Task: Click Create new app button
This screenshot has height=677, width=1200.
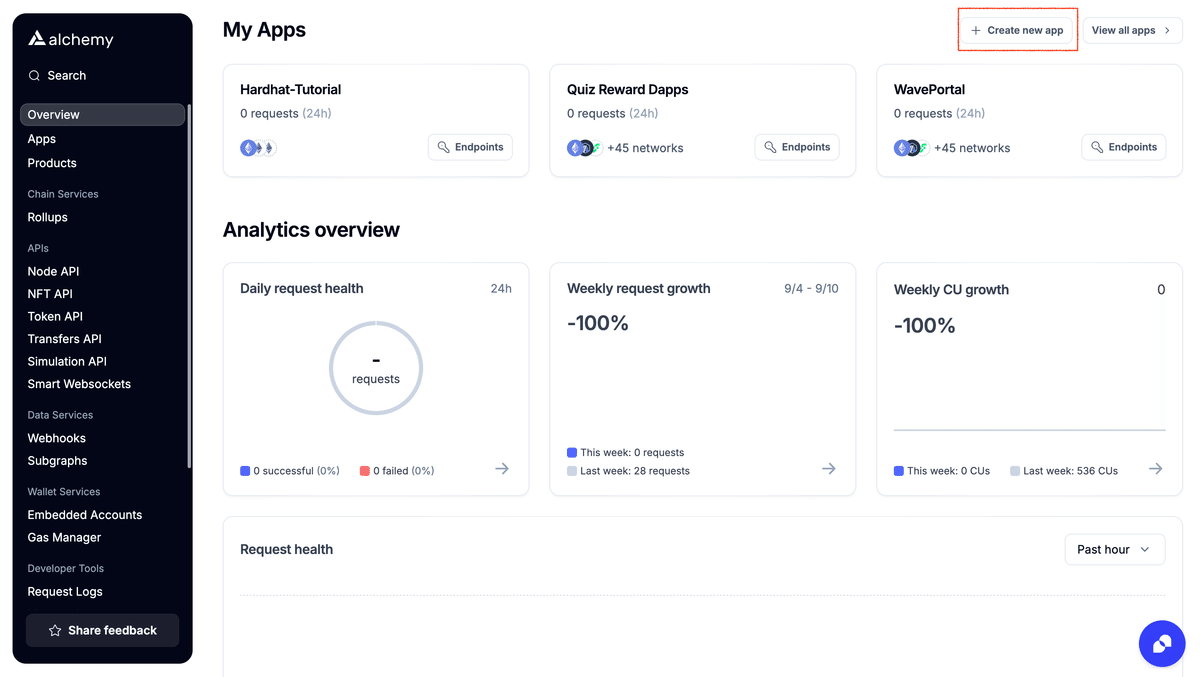Action: (1017, 31)
